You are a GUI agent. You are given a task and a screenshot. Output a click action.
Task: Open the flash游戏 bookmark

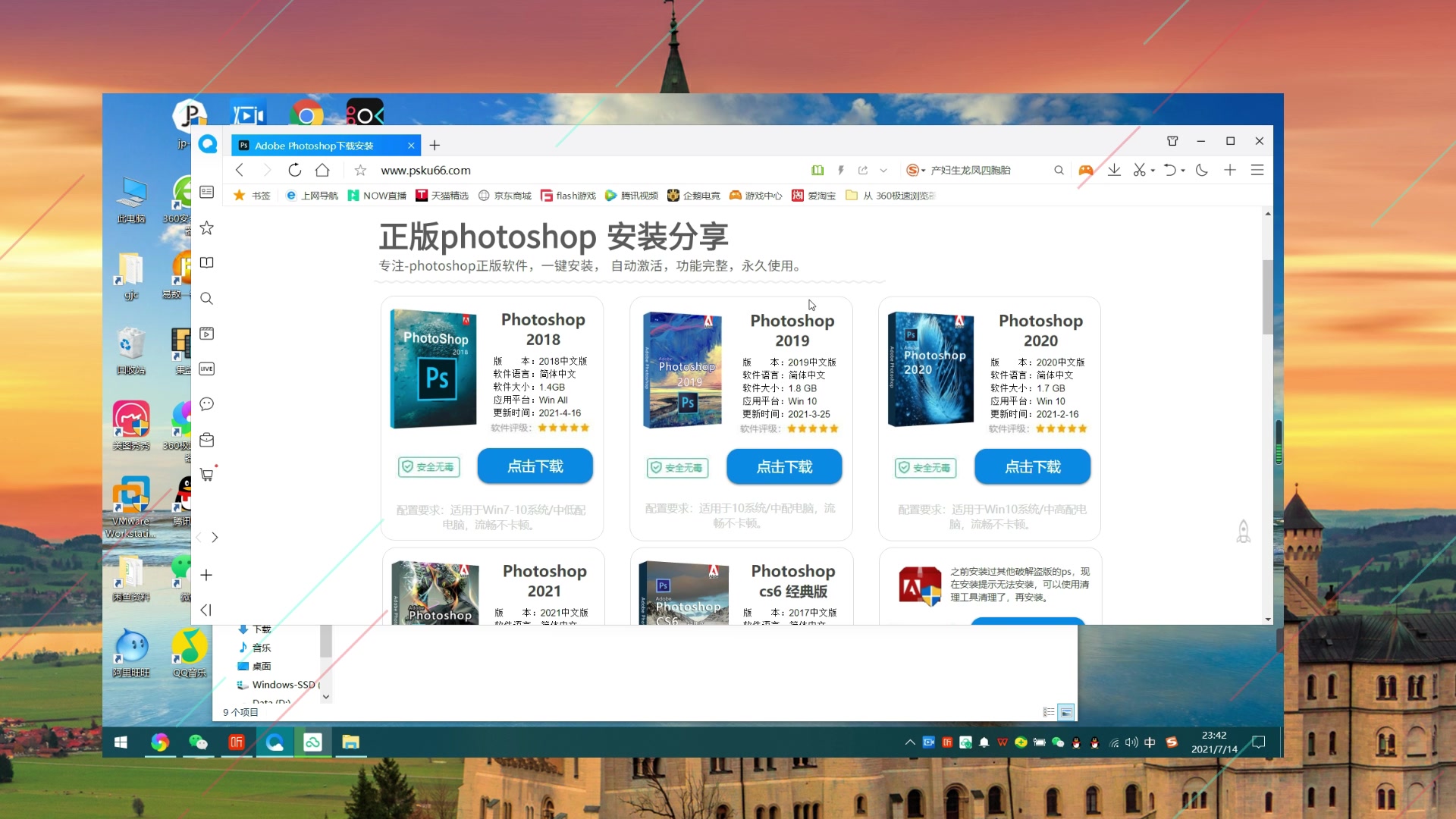point(569,196)
